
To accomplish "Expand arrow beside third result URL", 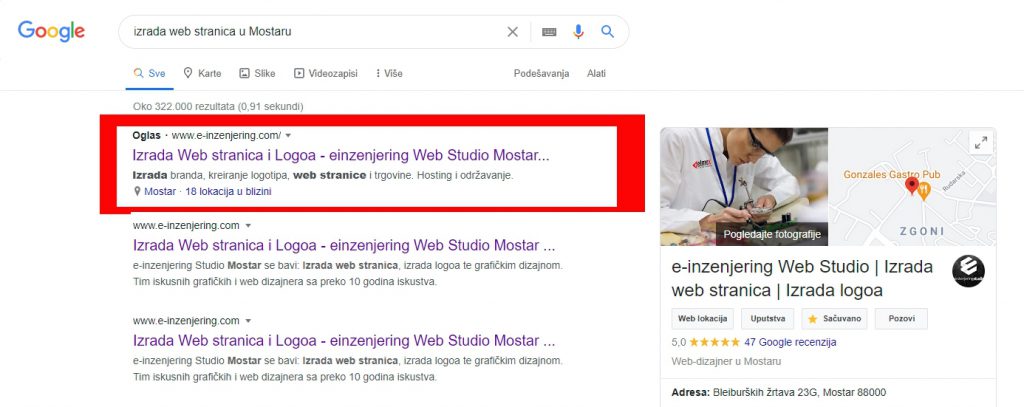I will point(248,321).
